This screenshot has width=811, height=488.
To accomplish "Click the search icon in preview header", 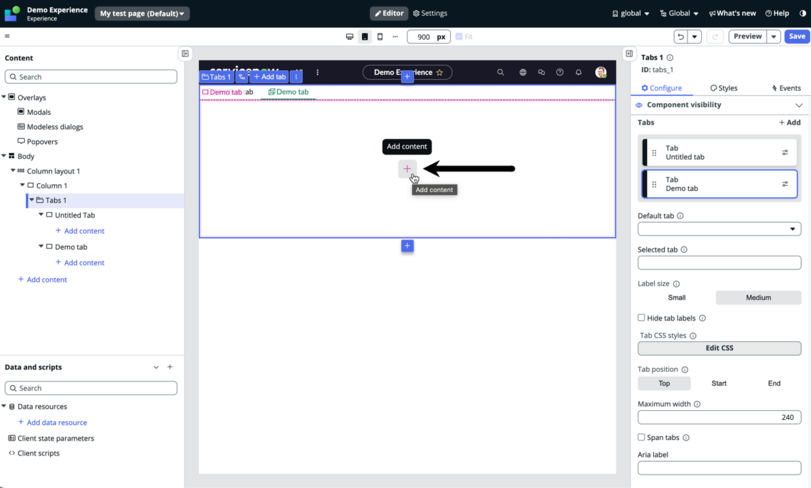I will tap(501, 72).
